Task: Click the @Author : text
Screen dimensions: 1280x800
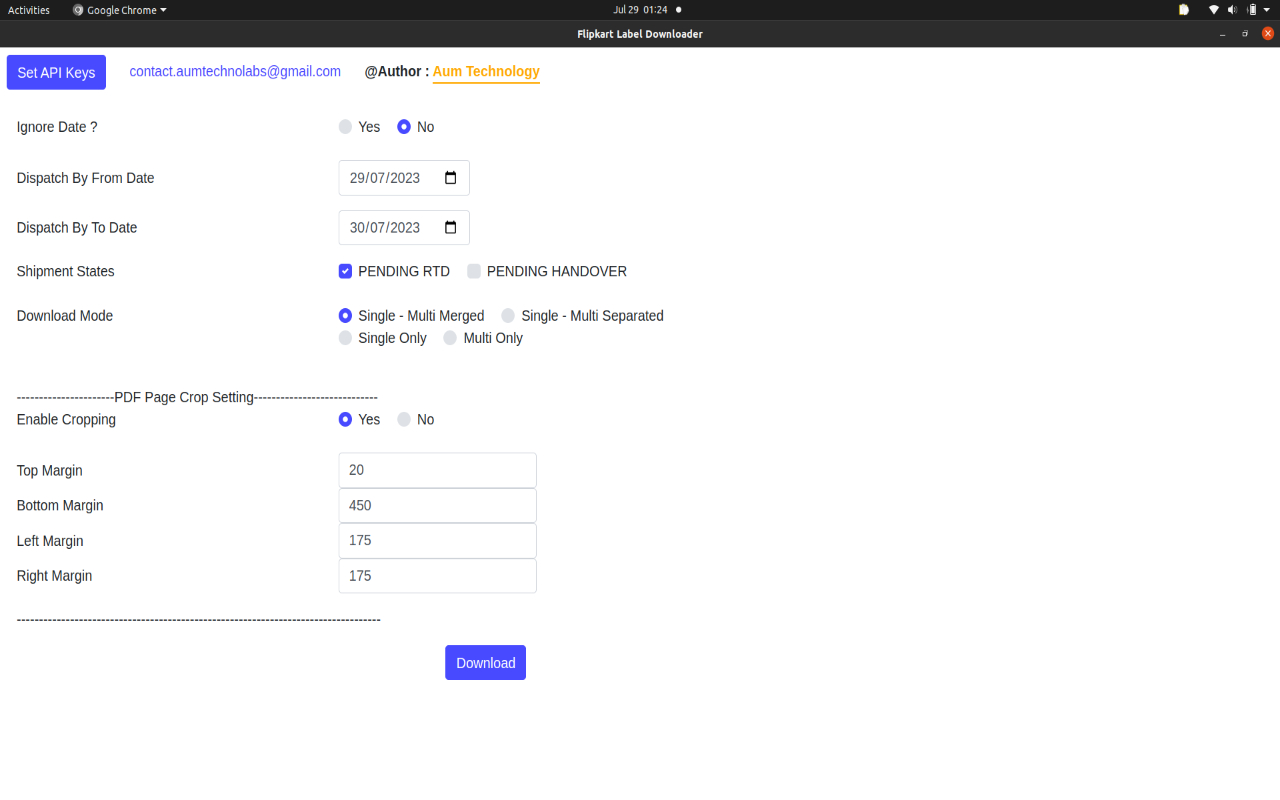Action: (x=397, y=72)
